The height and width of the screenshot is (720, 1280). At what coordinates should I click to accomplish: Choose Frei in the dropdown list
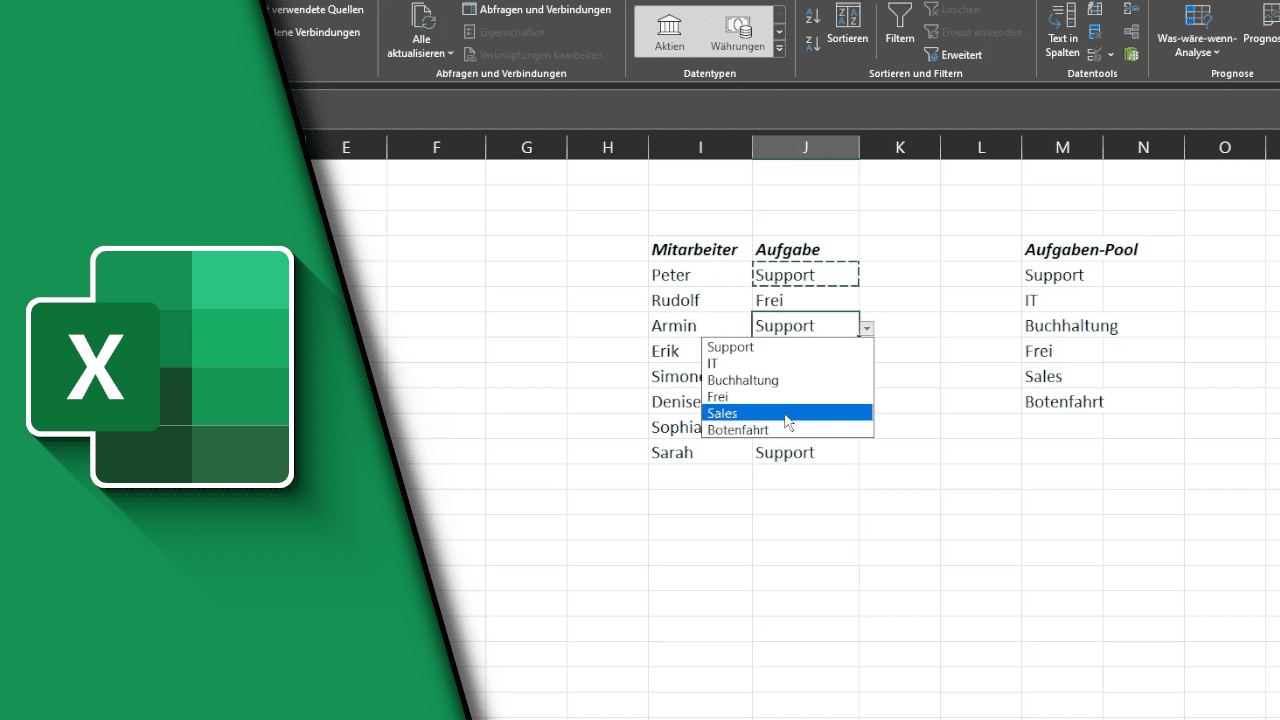[787, 397]
